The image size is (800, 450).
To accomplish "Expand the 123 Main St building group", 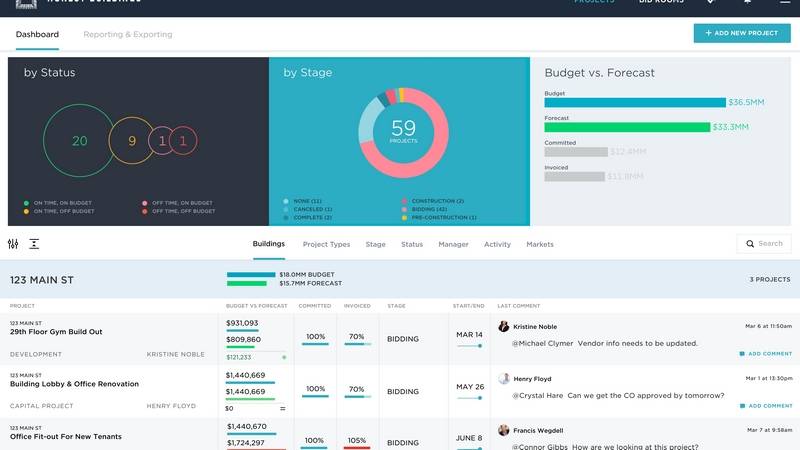I will point(42,281).
